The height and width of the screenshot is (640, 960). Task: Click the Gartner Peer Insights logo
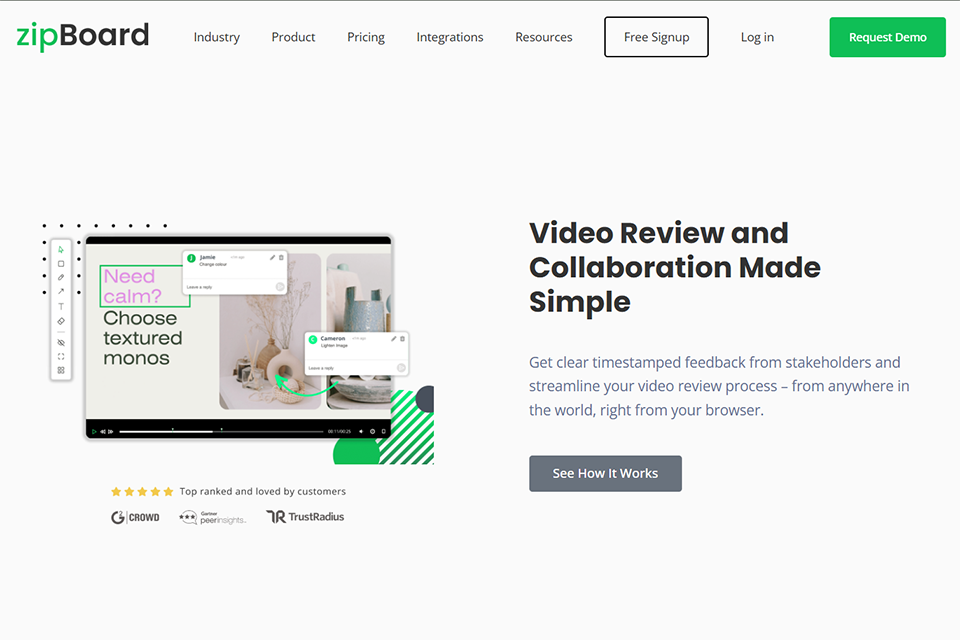tap(212, 518)
